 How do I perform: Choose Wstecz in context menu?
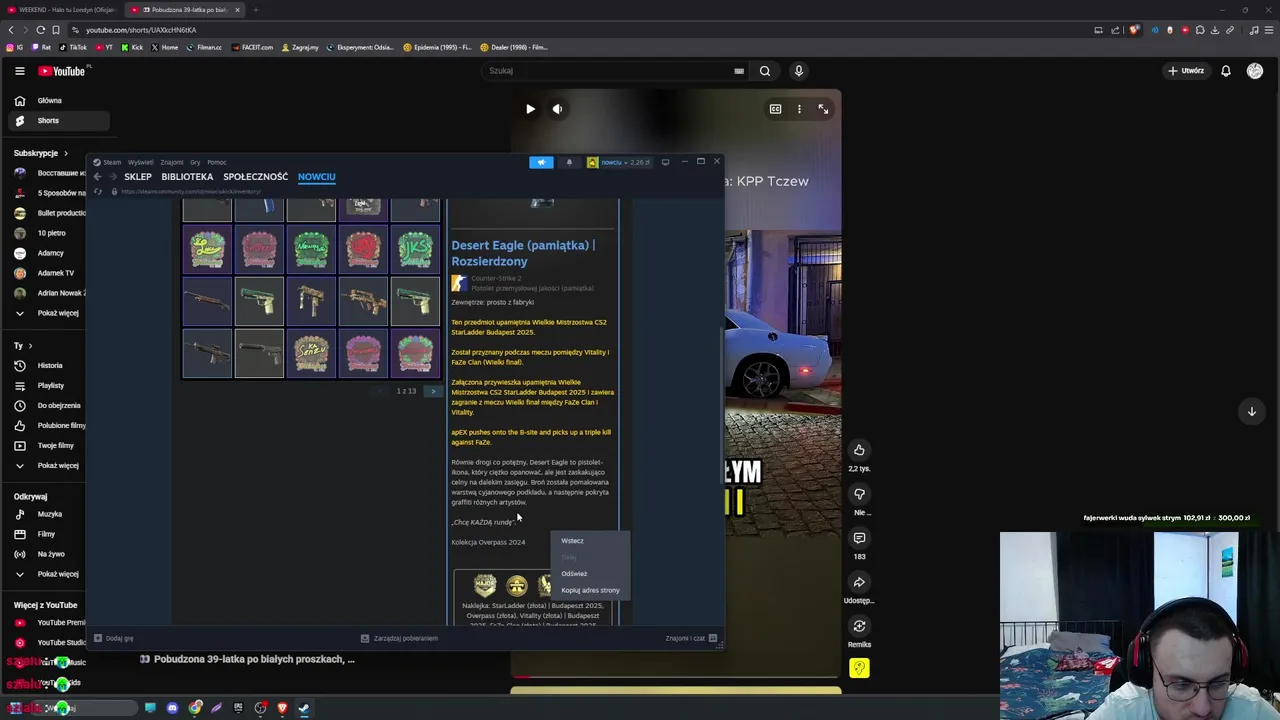tap(590, 541)
